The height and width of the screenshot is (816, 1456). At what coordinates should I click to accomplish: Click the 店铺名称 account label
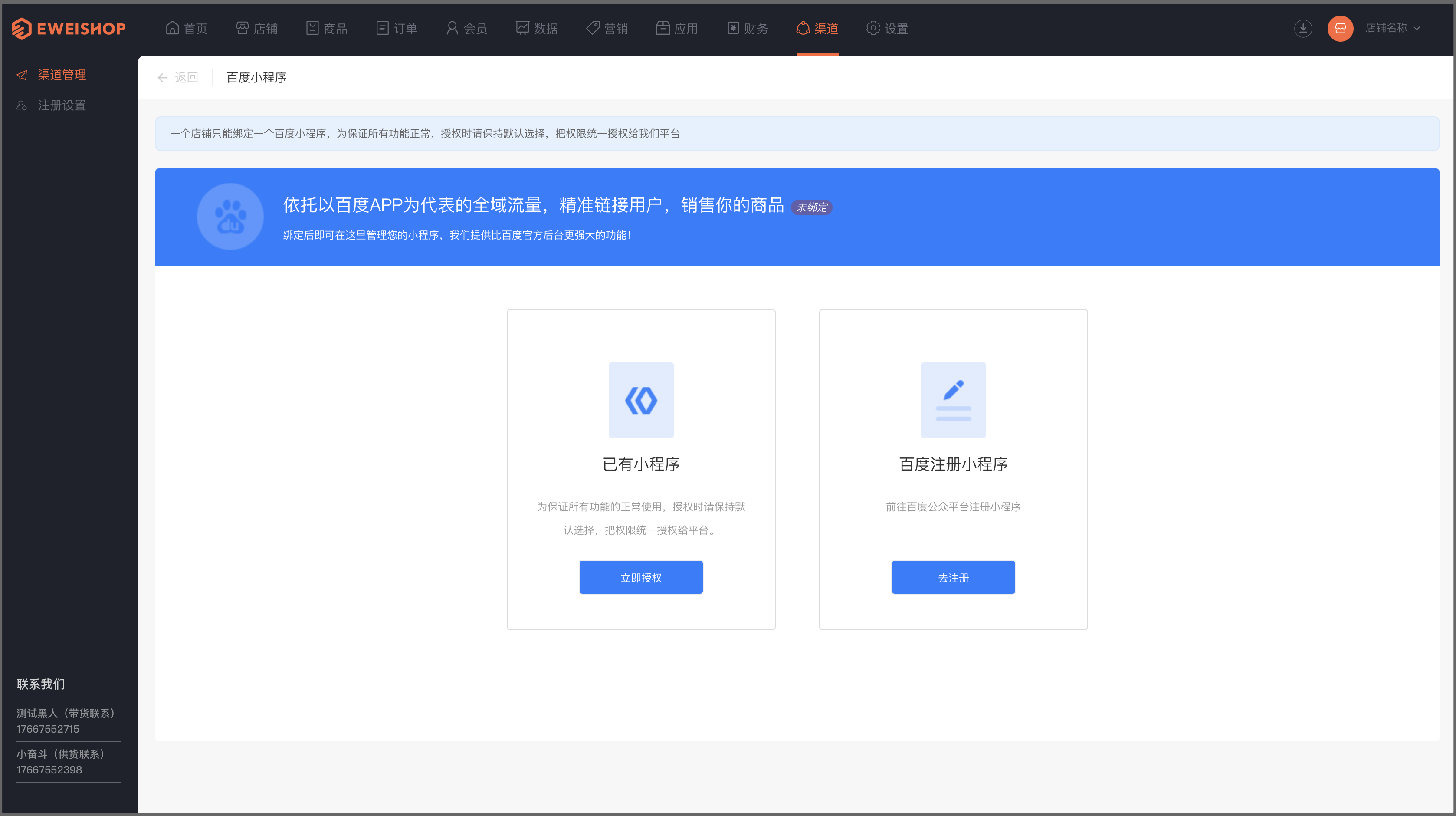click(1386, 28)
